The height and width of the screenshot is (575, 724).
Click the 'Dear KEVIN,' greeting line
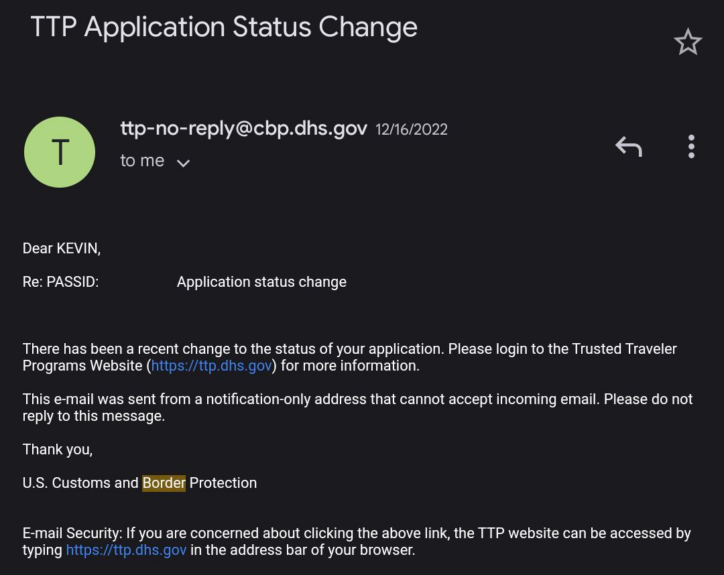(x=61, y=249)
